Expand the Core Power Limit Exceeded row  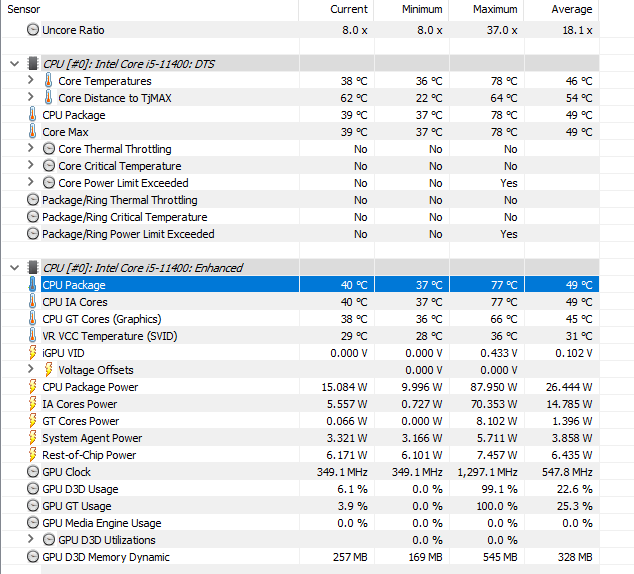click(31, 183)
